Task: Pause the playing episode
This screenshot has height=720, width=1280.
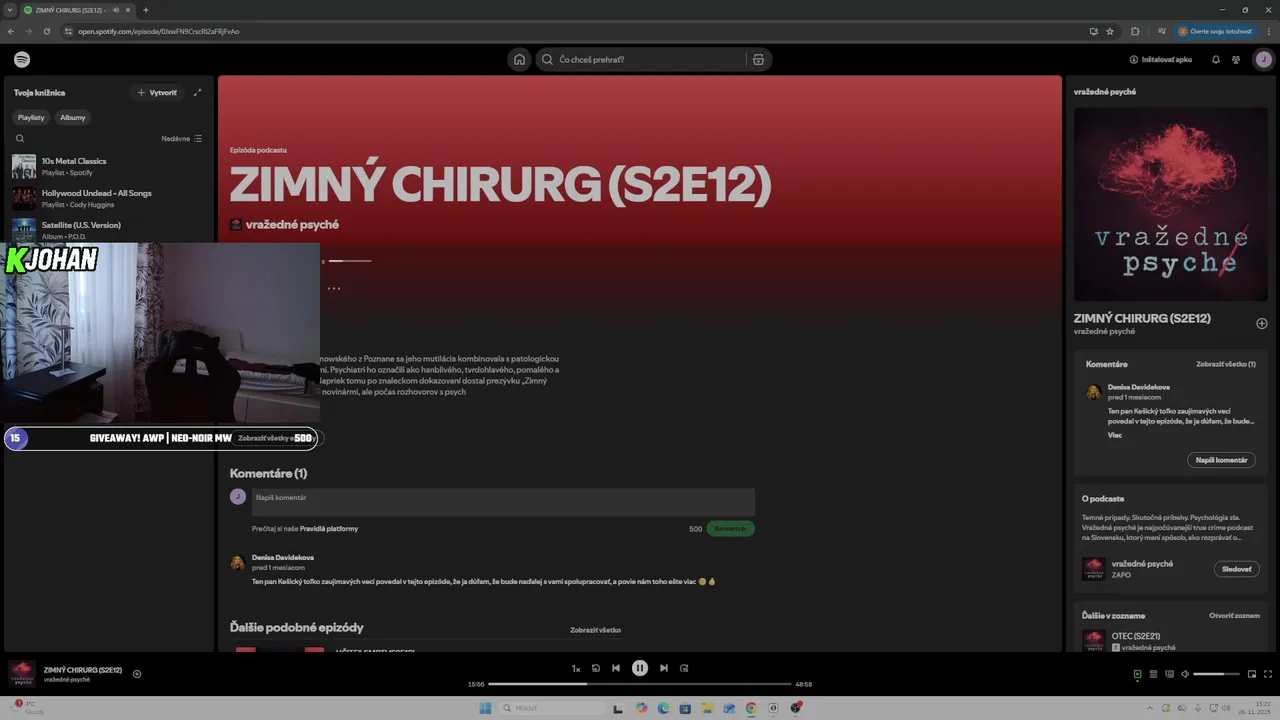Action: (x=640, y=668)
